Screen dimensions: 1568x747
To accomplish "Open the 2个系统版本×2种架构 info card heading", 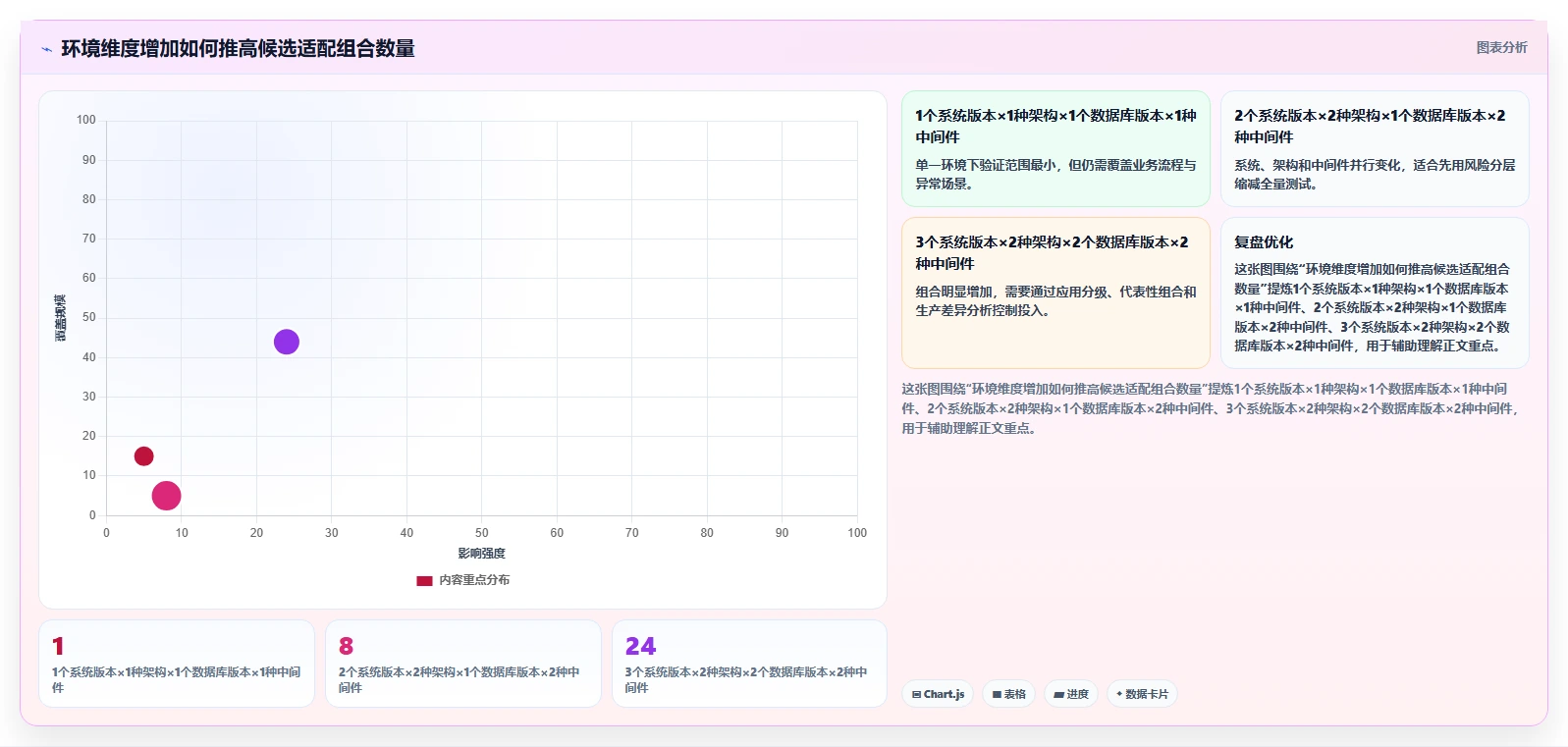I will click(1370, 127).
